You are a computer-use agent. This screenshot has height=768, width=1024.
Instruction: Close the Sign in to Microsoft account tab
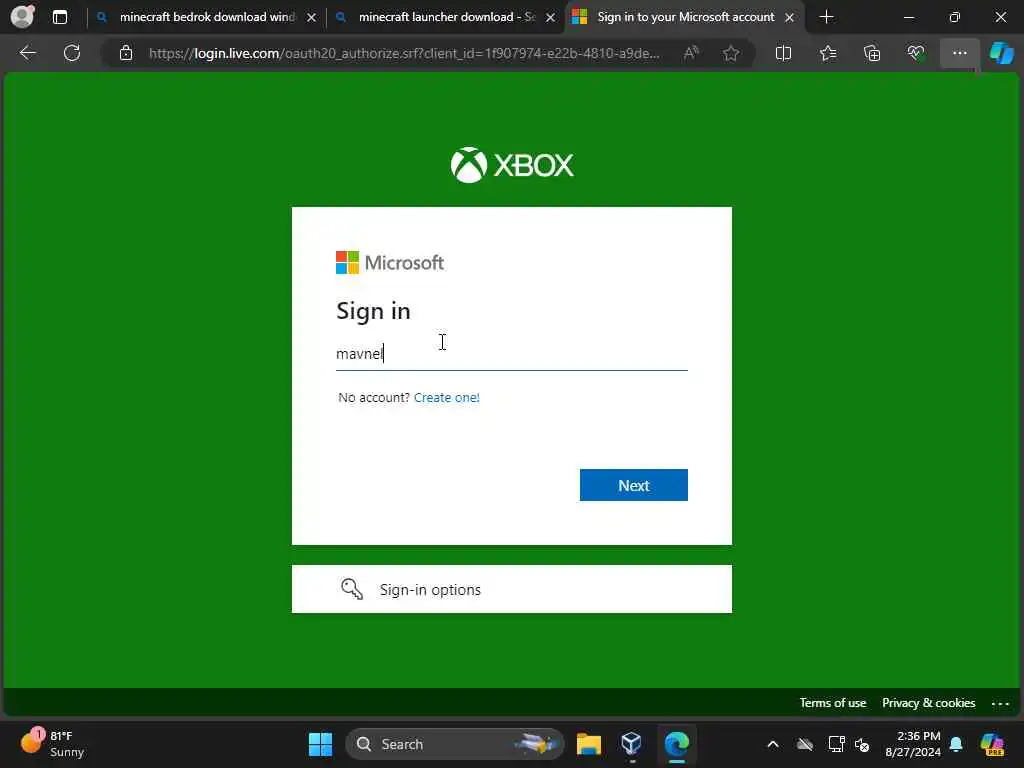(790, 18)
